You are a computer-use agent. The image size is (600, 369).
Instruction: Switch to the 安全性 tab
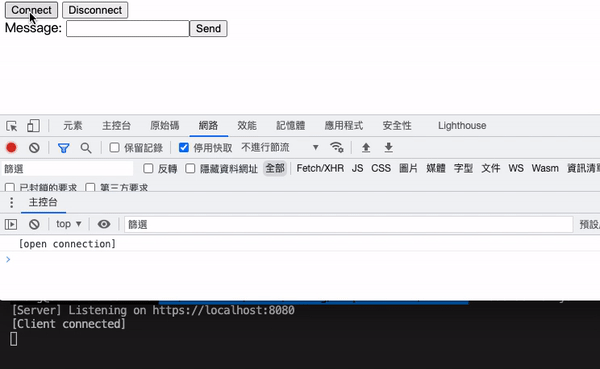397,126
